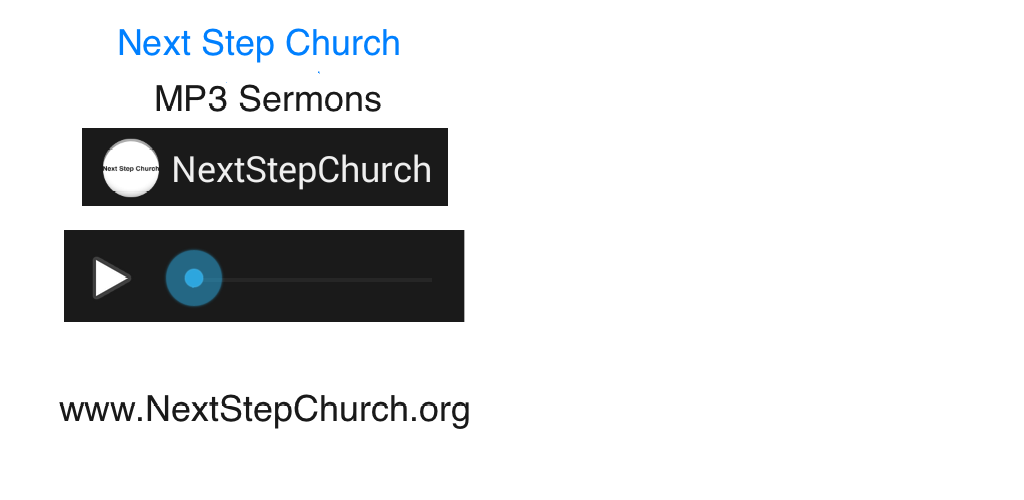Select the MP3 Sermons heading

coord(268,99)
